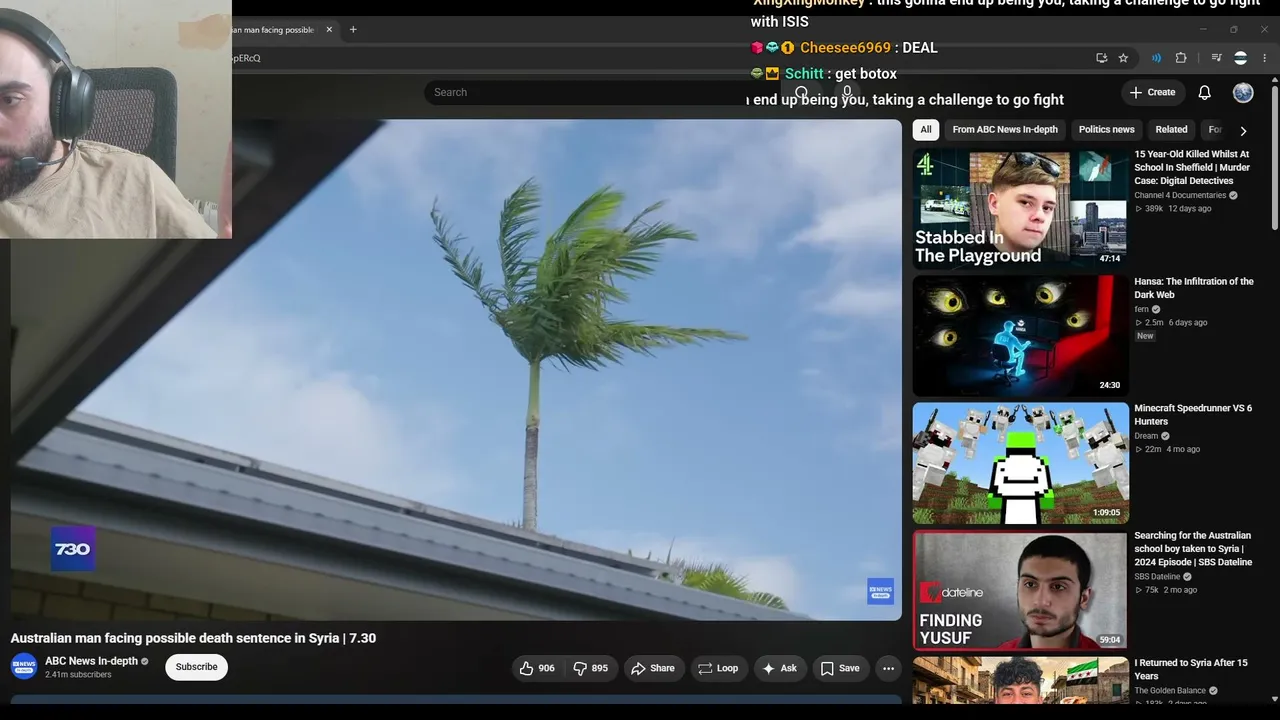Viewport: 1280px width, 720px height.
Task: Click the install app icon in address bar
Action: 1102,58
